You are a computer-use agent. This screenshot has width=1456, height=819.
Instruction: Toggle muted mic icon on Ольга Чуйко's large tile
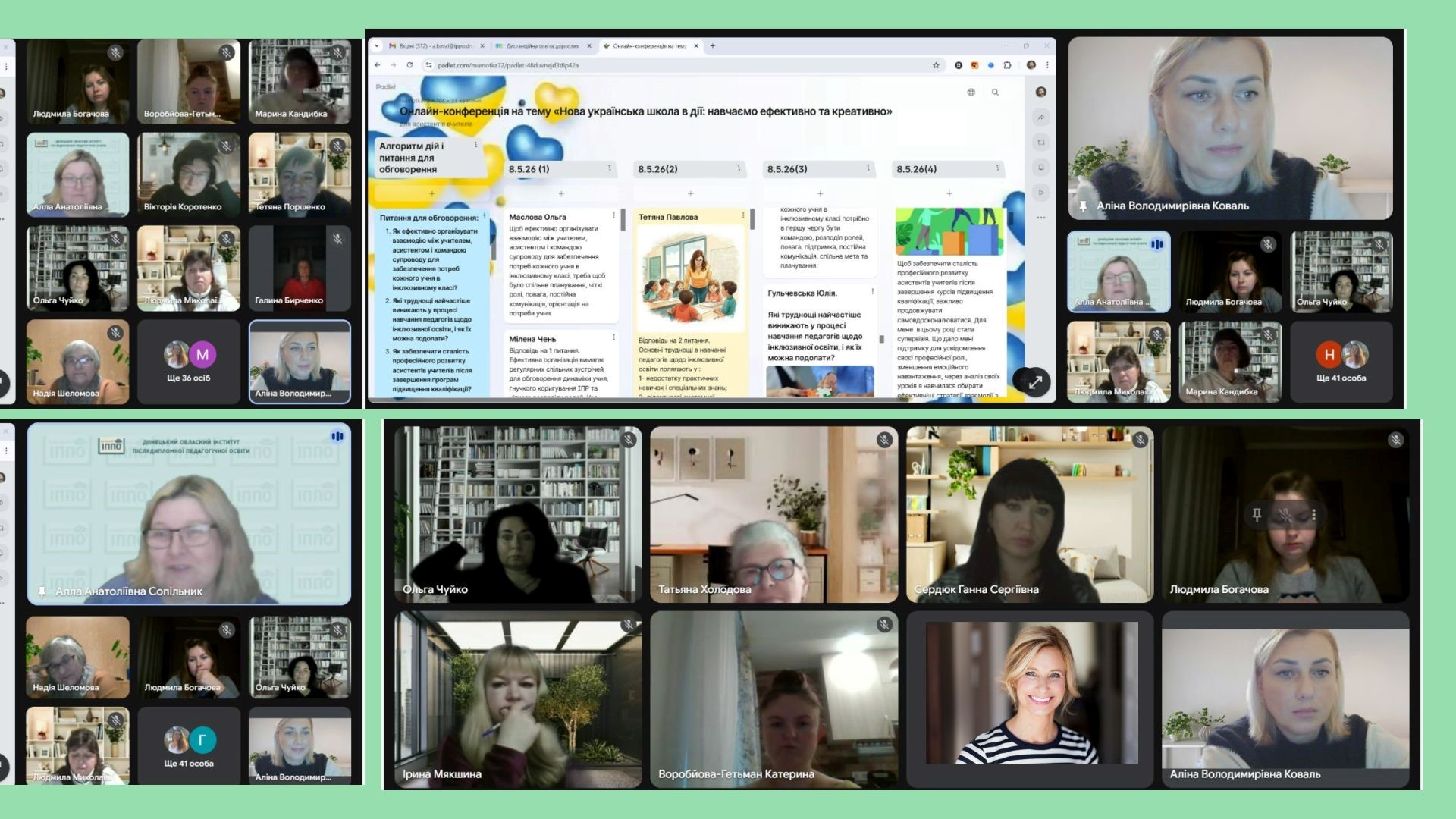coord(628,440)
